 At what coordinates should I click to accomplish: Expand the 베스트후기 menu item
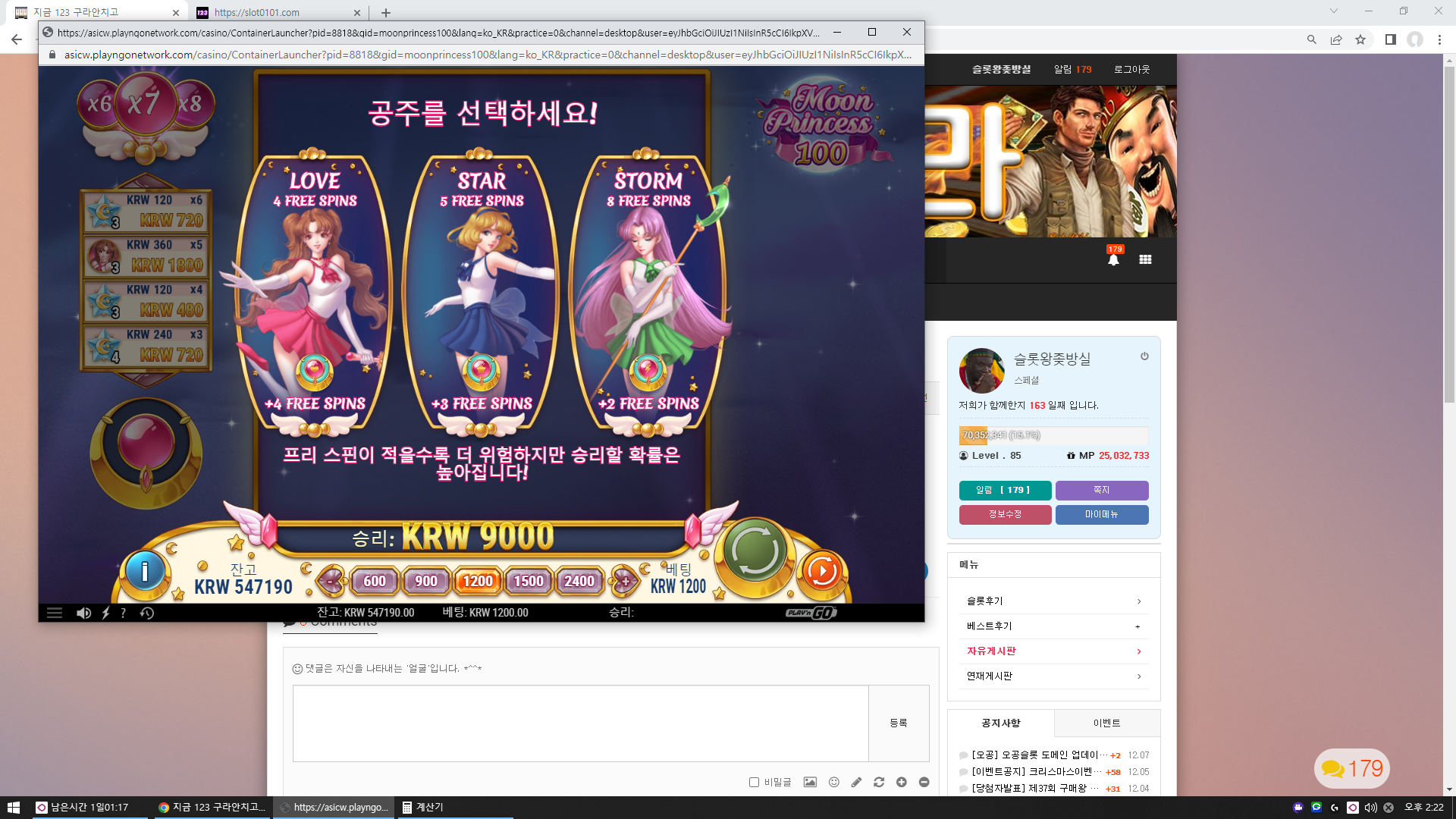(1053, 626)
